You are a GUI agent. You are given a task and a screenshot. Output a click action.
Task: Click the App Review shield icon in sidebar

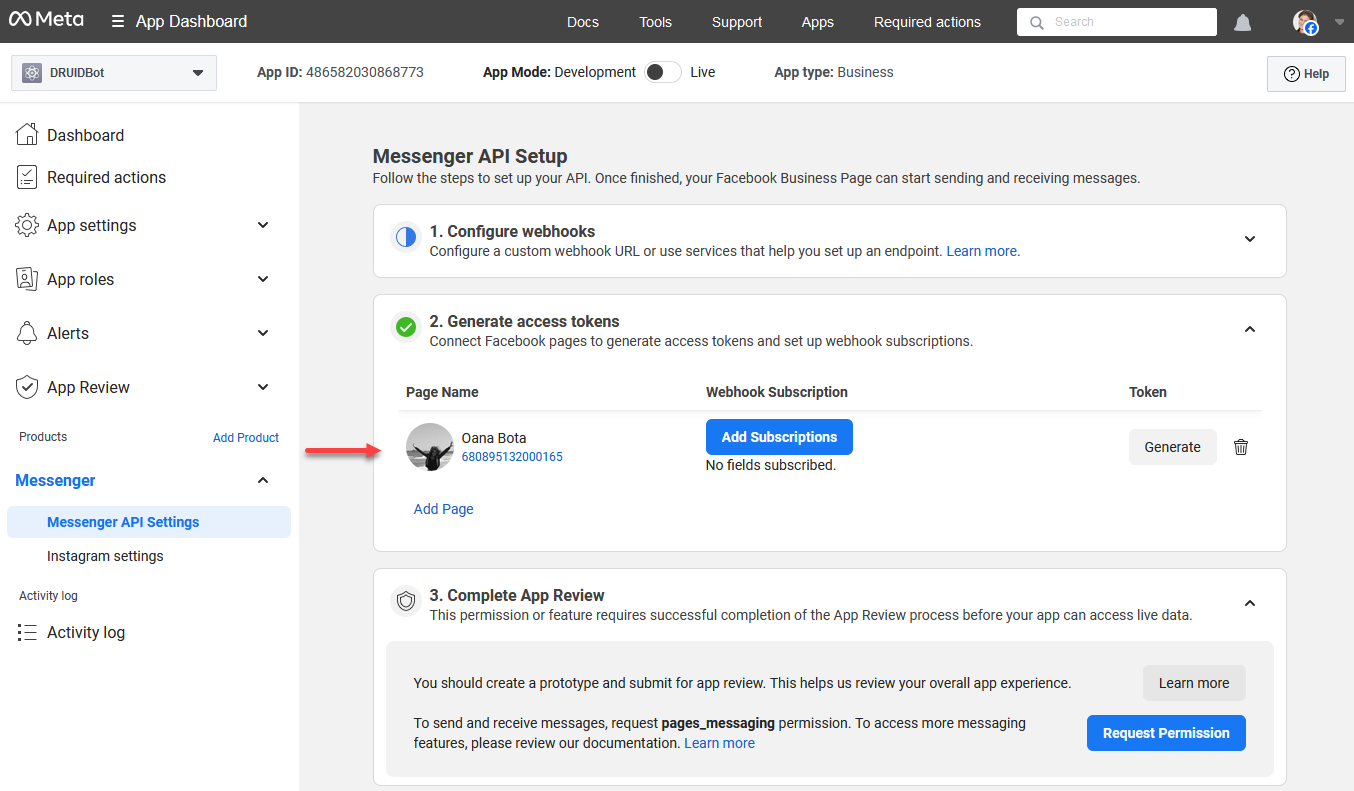click(x=27, y=387)
